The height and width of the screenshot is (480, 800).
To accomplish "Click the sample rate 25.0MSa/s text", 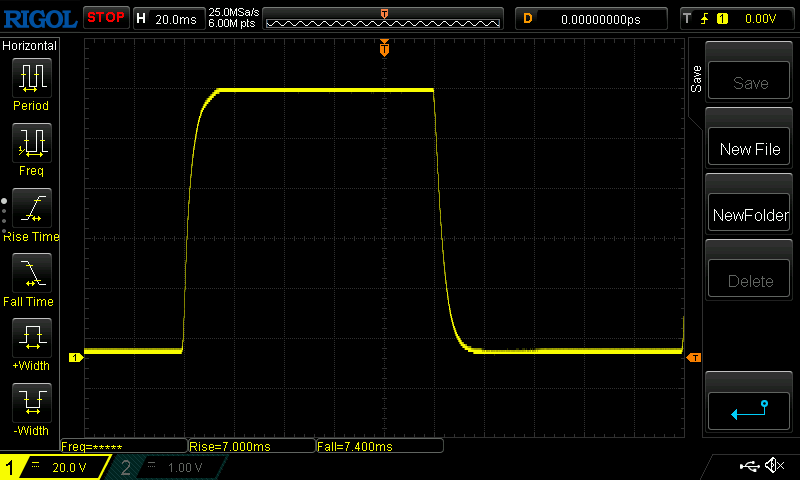I will 233,12.
